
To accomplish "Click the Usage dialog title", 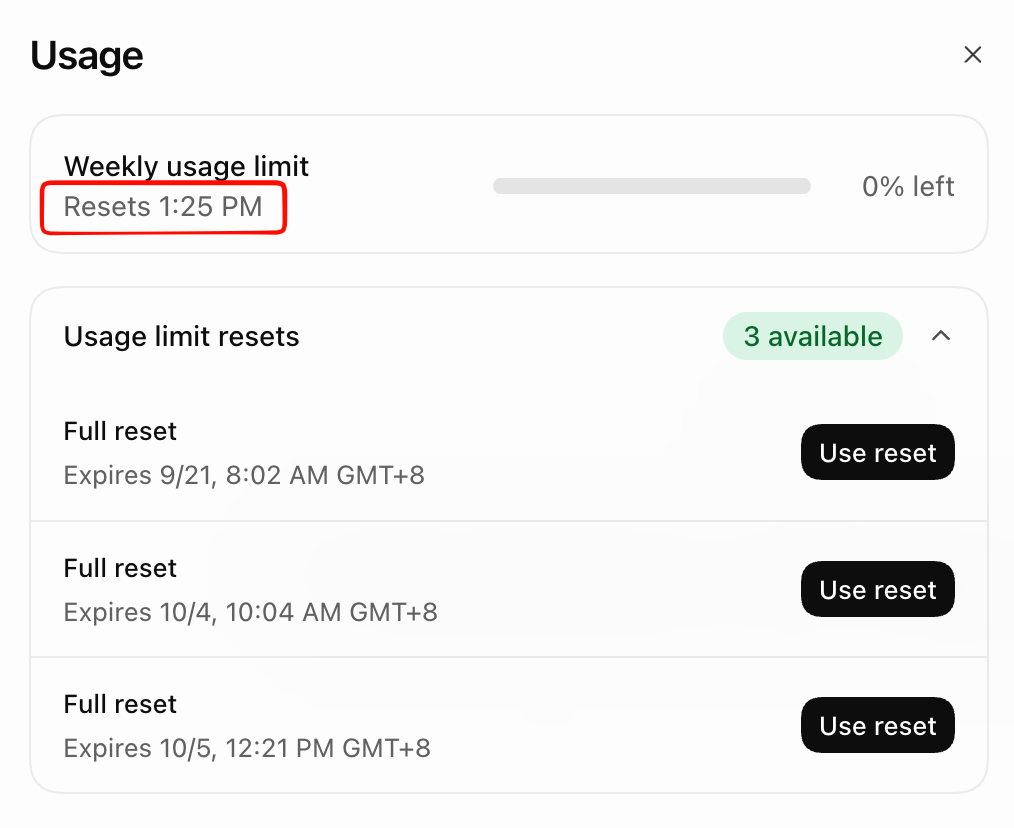I will click(x=87, y=56).
